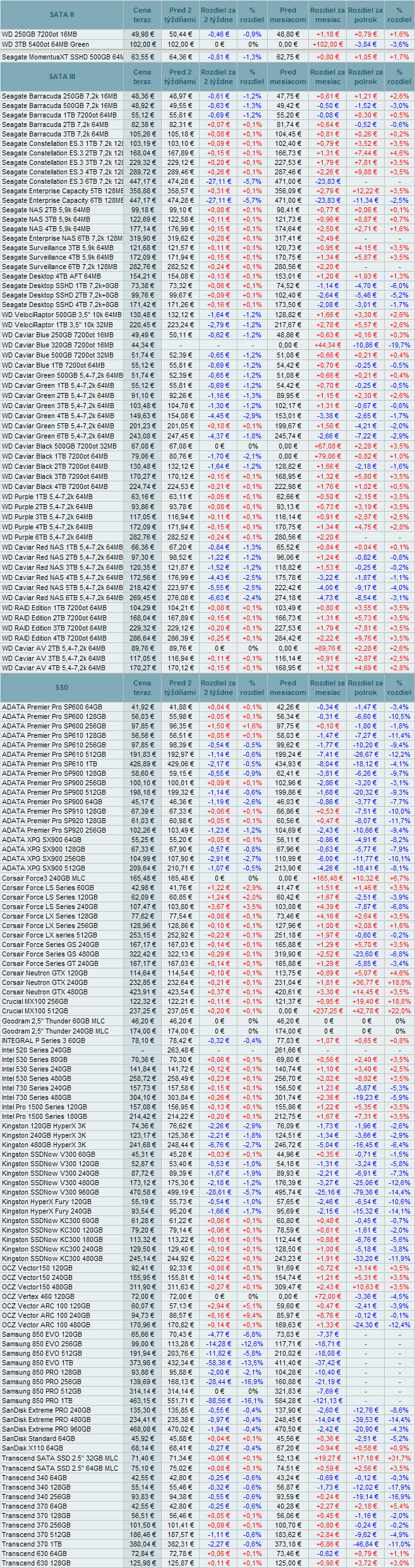Image resolution: width=415 pixels, height=1568 pixels.
Task: Click "ADATA Premier Pro SP610 1TB"
Action: coord(49,764)
